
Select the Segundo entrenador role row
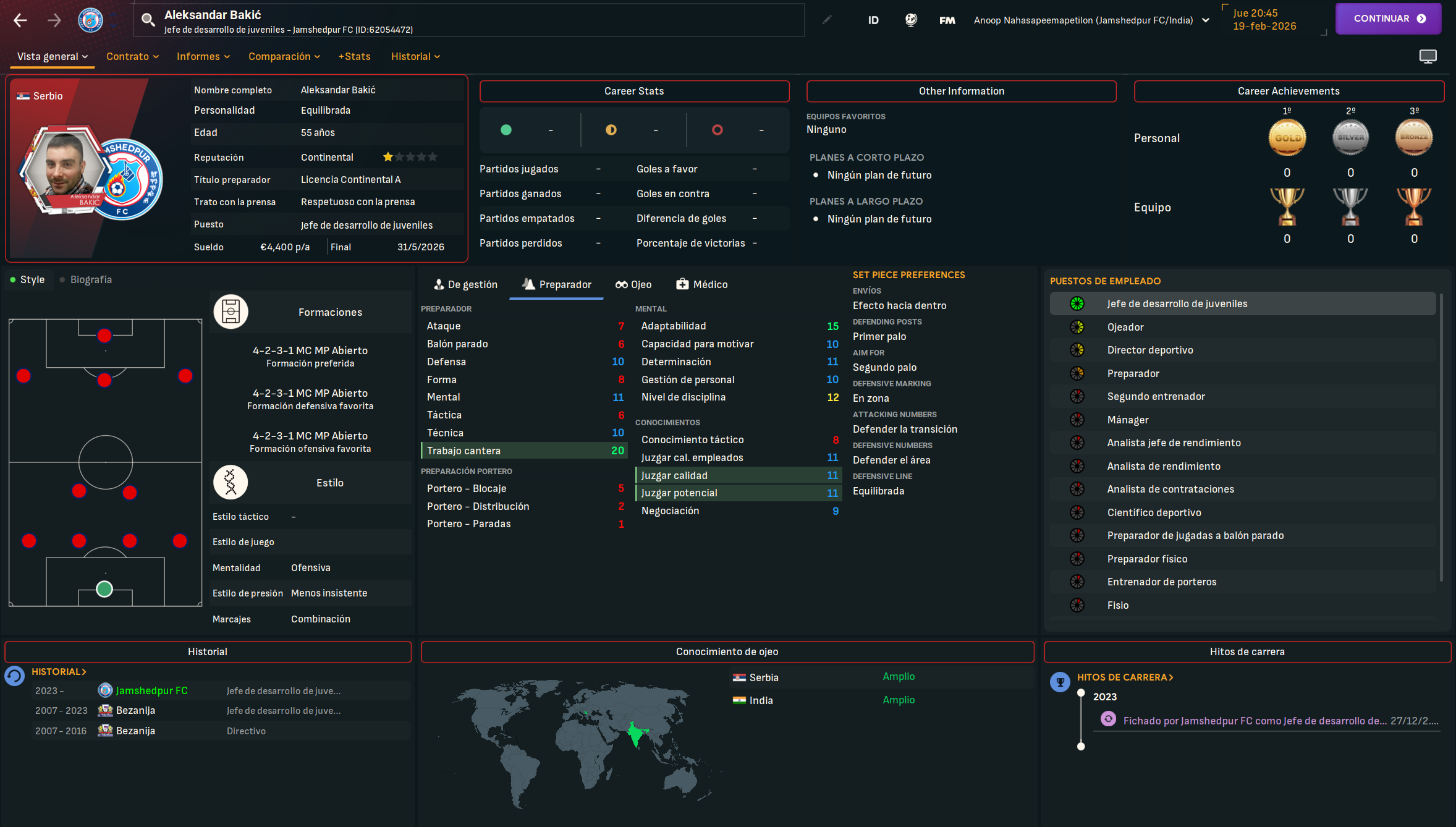1242,396
